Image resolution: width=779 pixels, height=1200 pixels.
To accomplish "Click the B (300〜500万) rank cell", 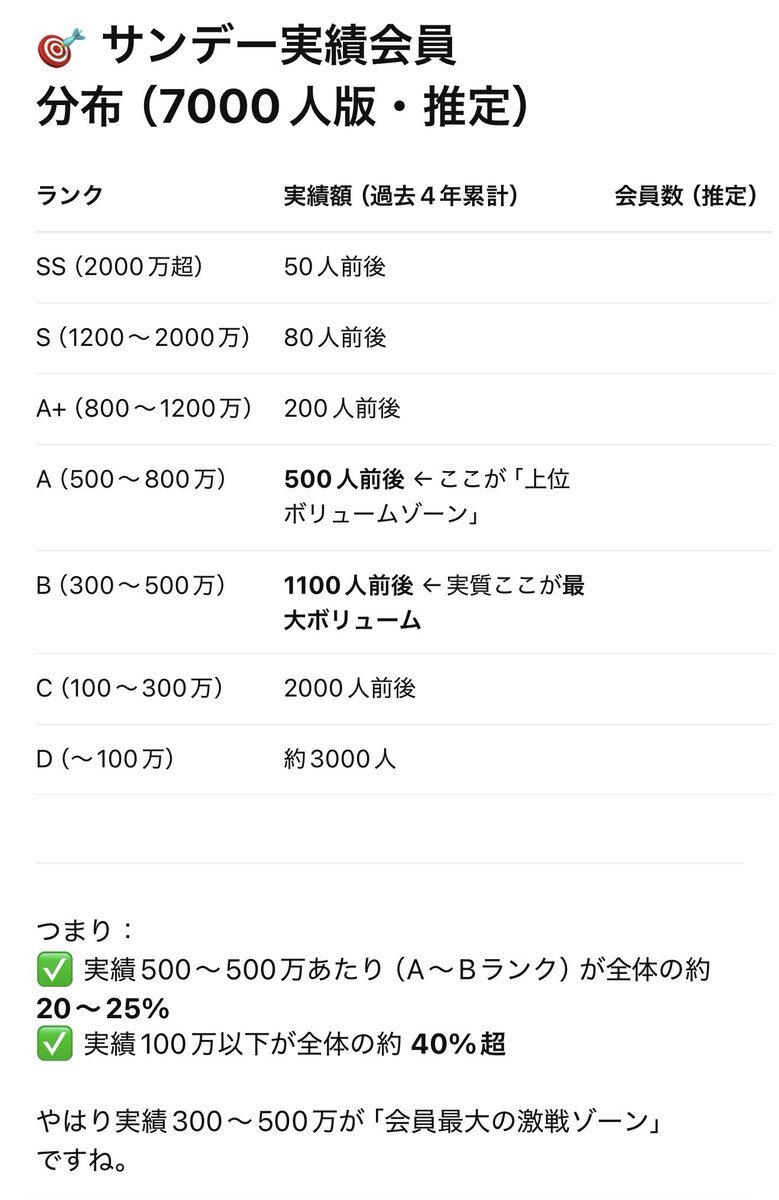I will click(131, 585).
